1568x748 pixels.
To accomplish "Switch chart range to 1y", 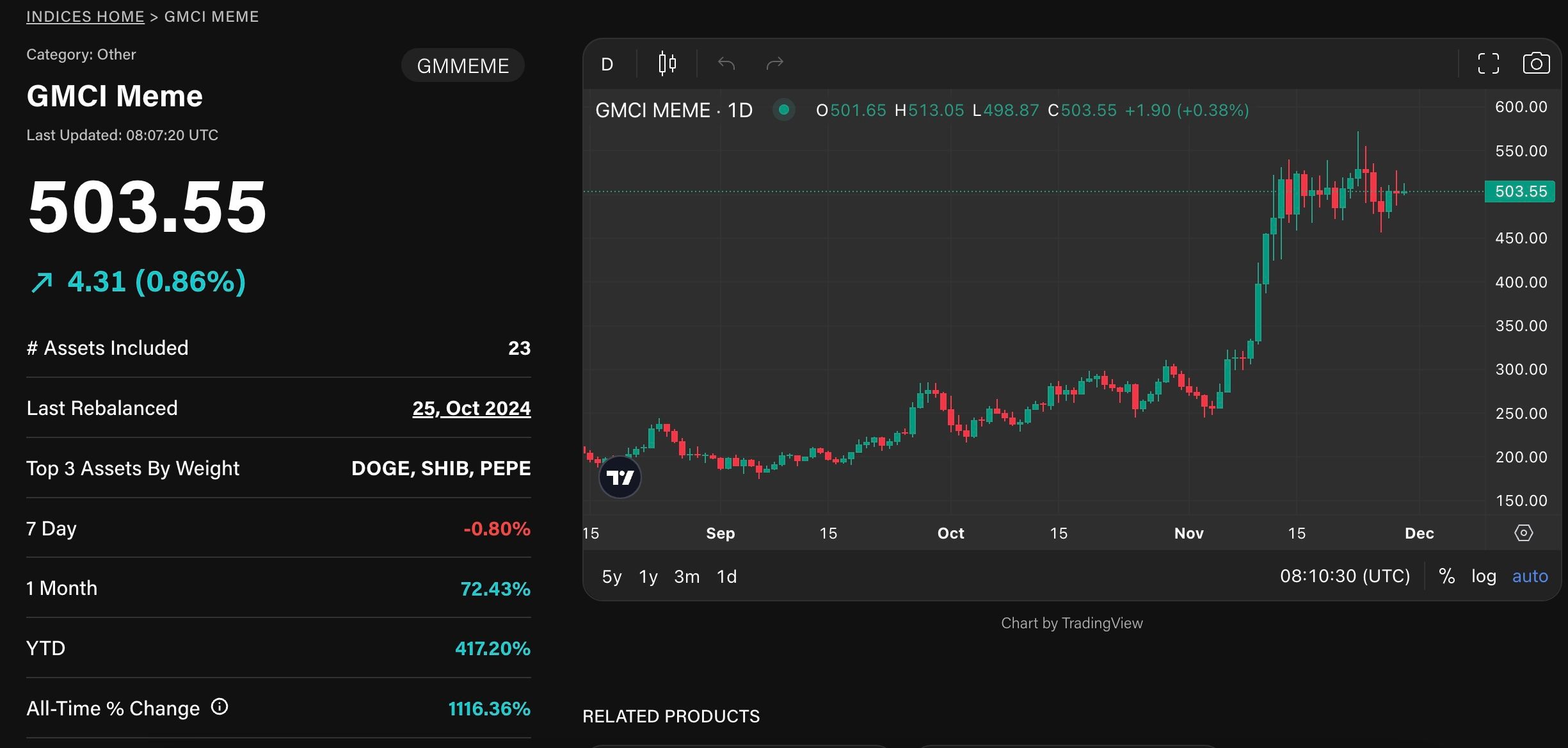I will (648, 576).
